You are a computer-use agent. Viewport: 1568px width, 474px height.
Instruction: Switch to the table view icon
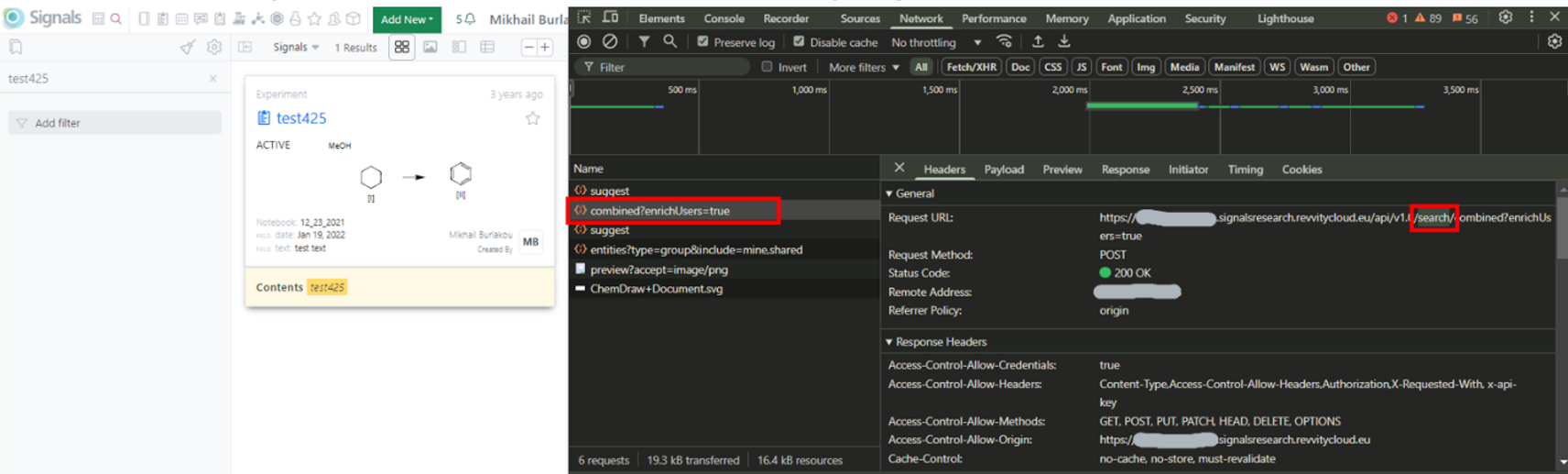click(x=487, y=47)
